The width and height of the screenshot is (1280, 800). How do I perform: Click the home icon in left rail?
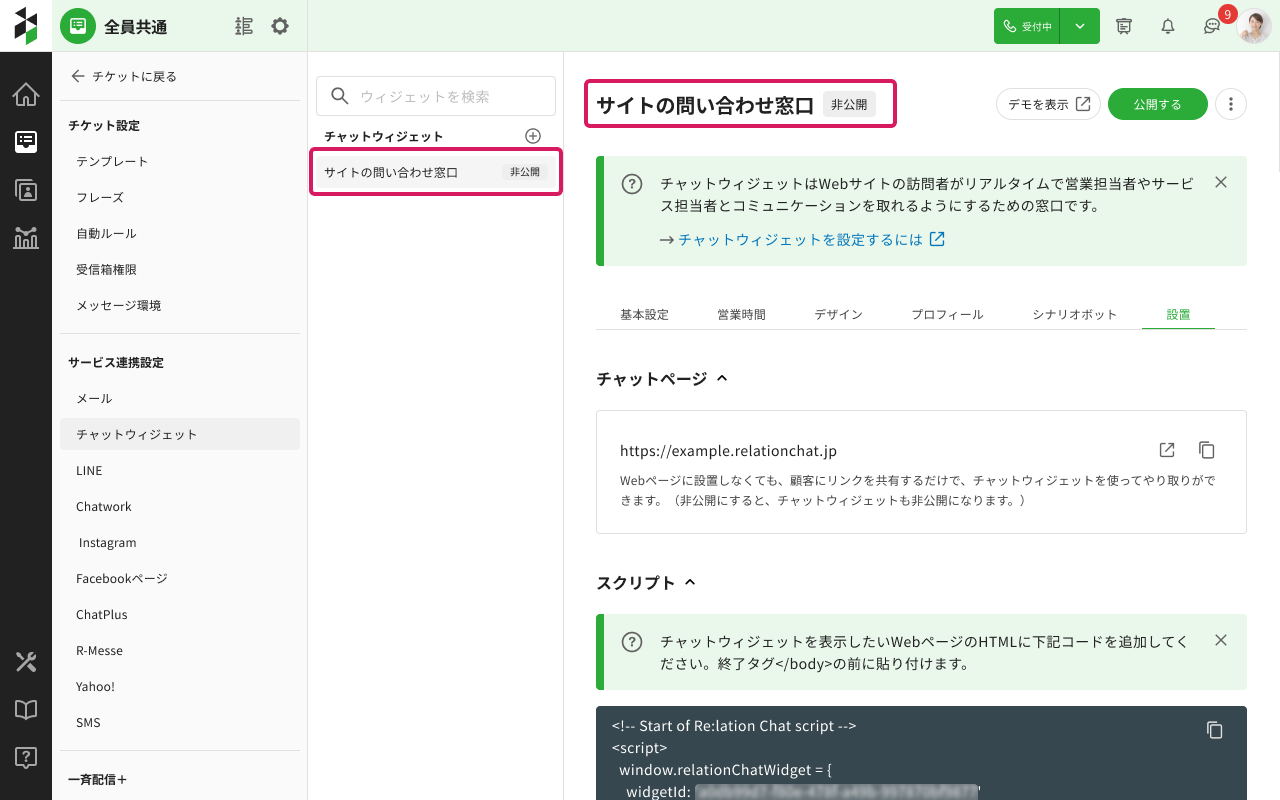point(26,95)
